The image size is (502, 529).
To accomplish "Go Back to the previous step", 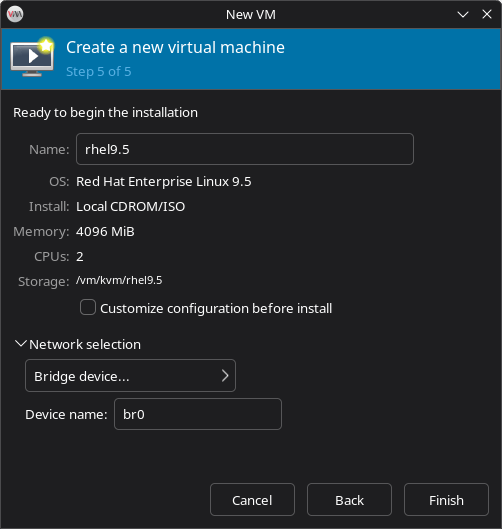I will [350, 500].
